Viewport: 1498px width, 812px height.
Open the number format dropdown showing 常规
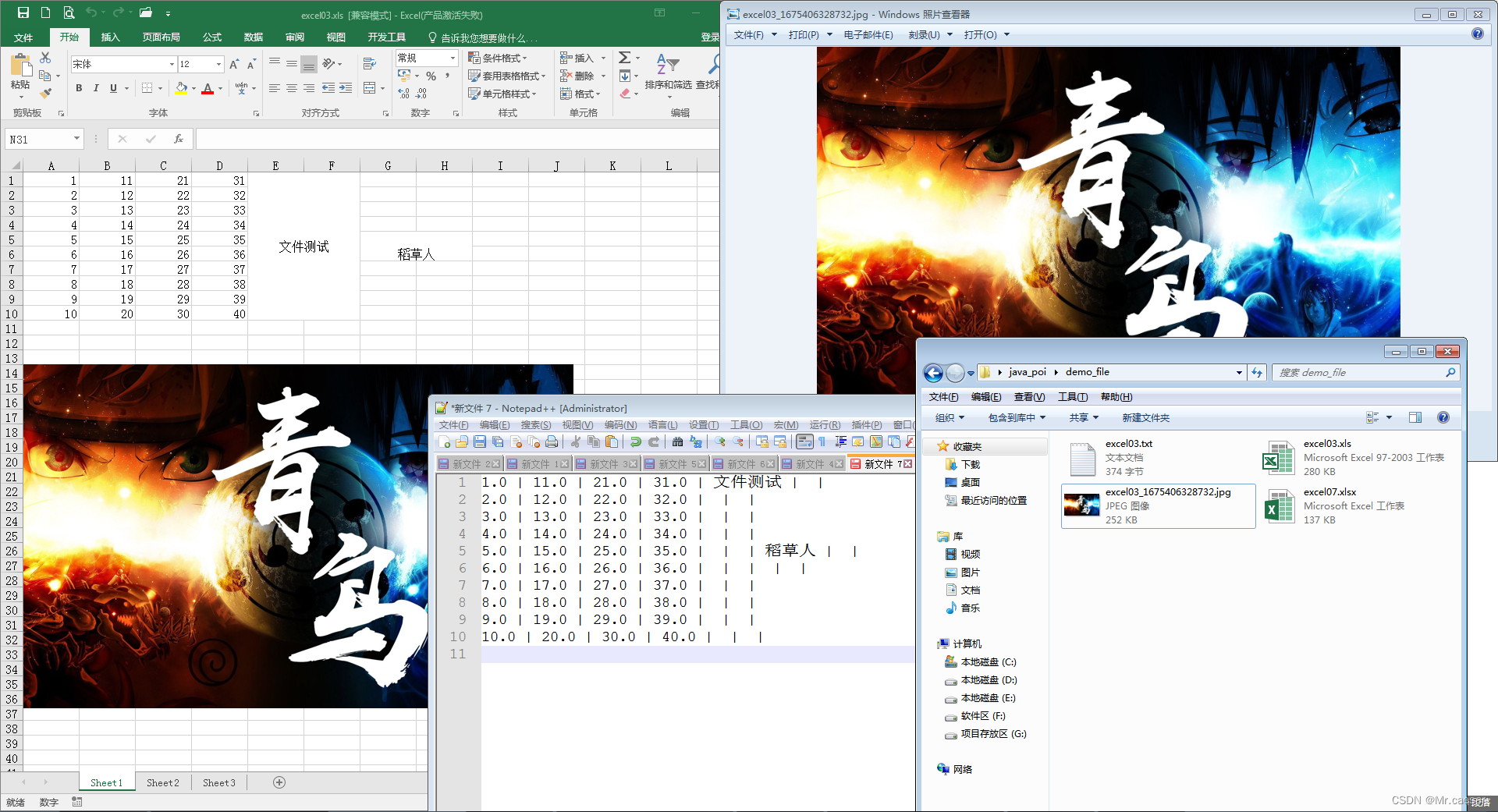click(454, 58)
